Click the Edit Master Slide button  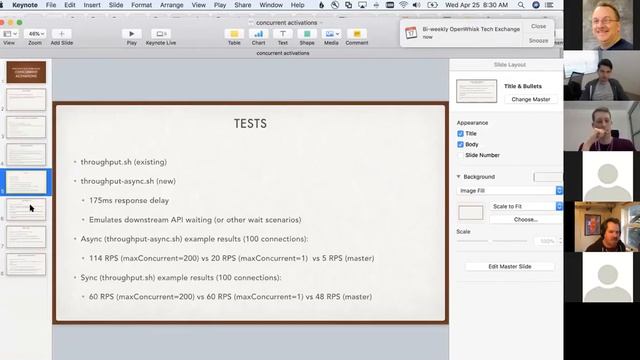pyautogui.click(x=509, y=267)
